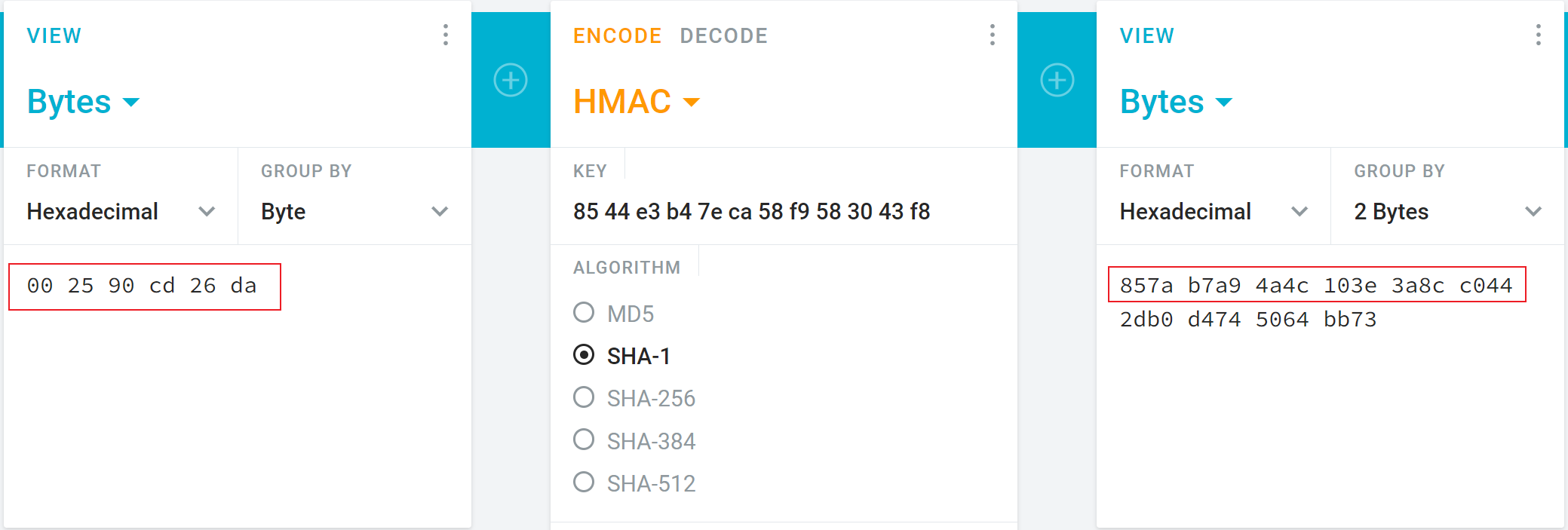Add a brick after HMAC
The width and height of the screenshot is (1568, 530).
1057,80
